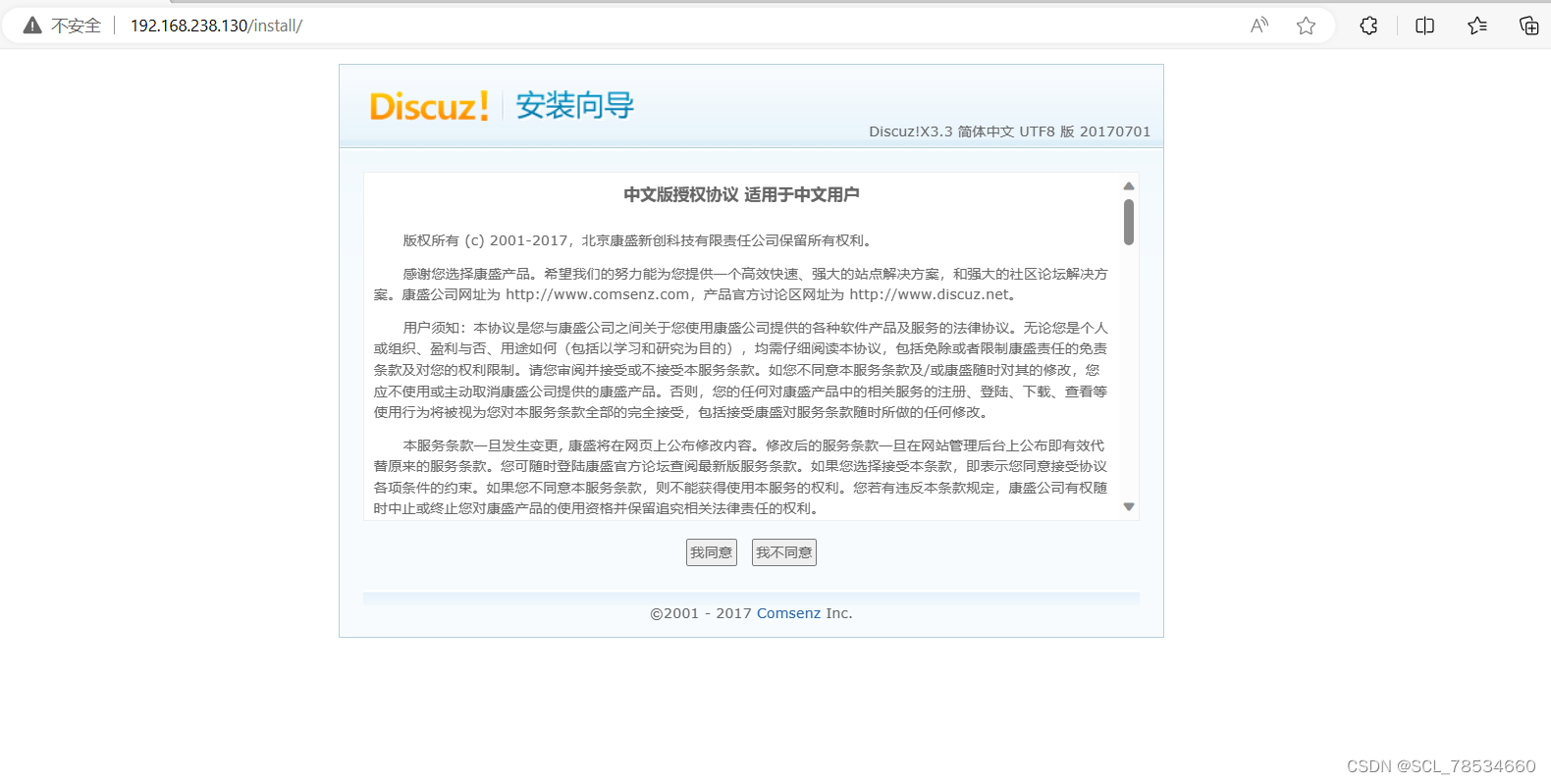Screen dimensions: 1551x784
Task: Click the 不安全 security label
Action: point(76,26)
